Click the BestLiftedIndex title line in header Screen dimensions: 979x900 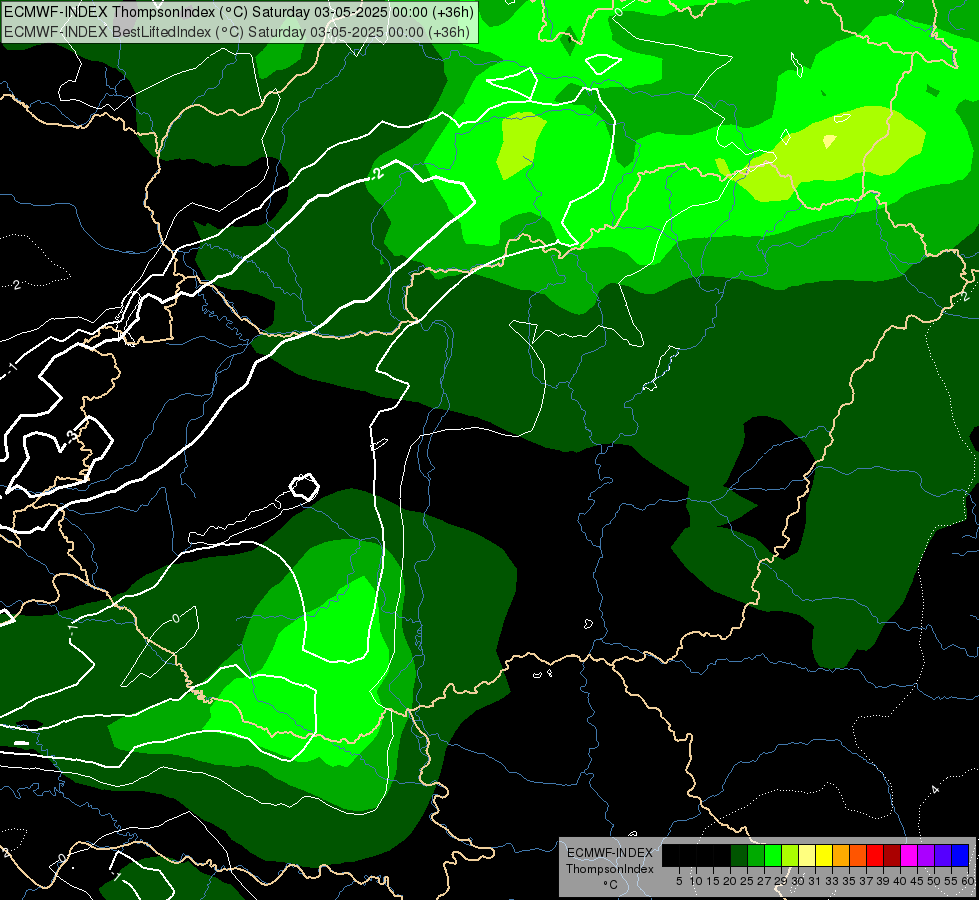(x=237, y=32)
